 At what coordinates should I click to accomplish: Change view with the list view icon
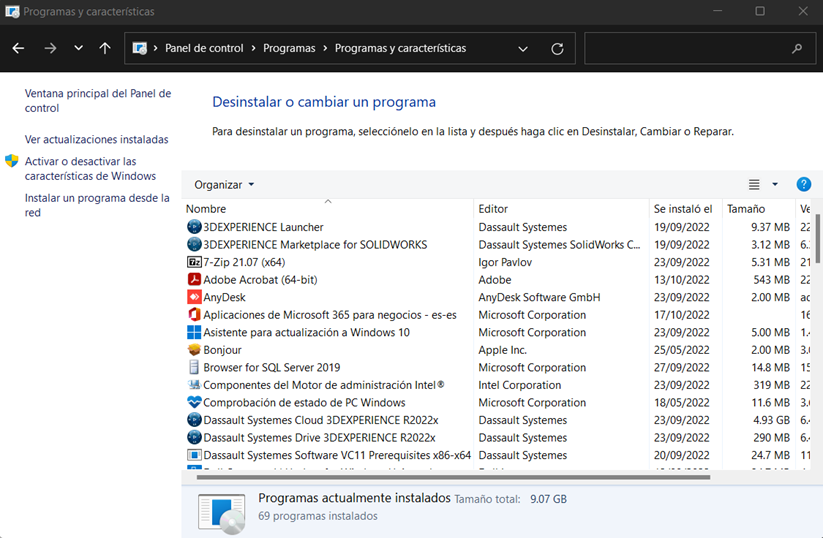point(754,184)
